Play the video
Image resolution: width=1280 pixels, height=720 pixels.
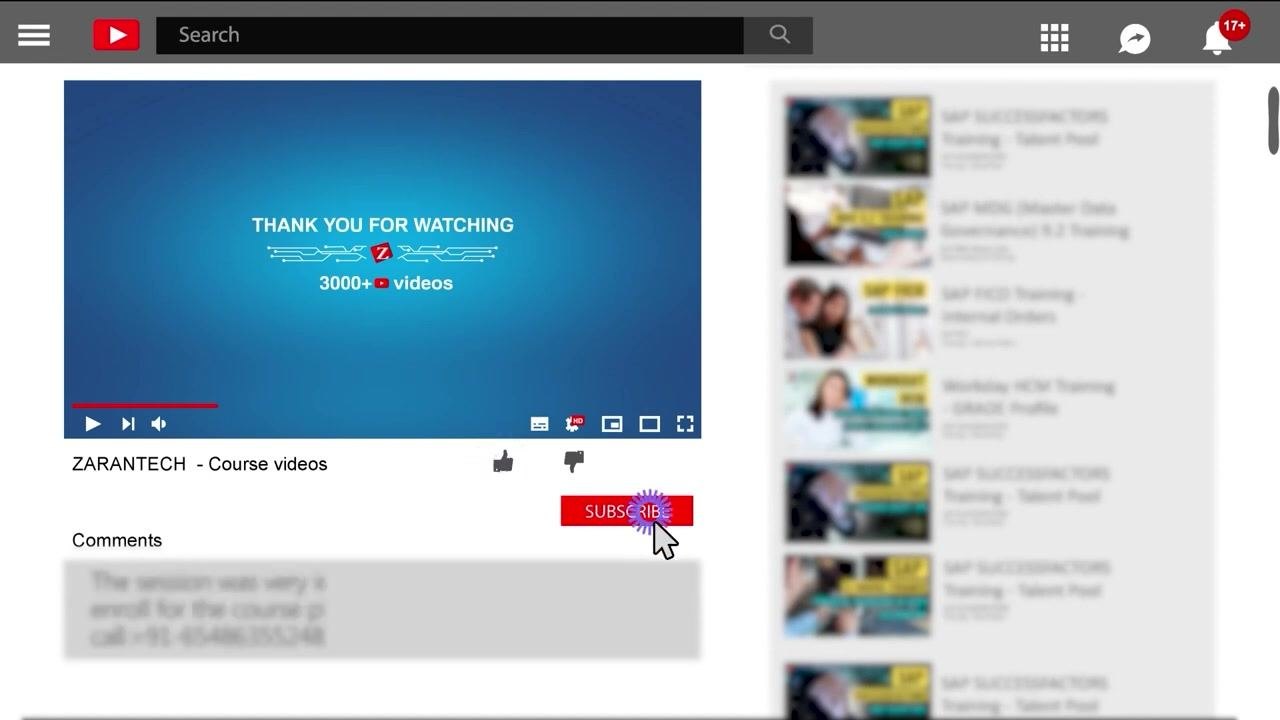pyautogui.click(x=92, y=424)
